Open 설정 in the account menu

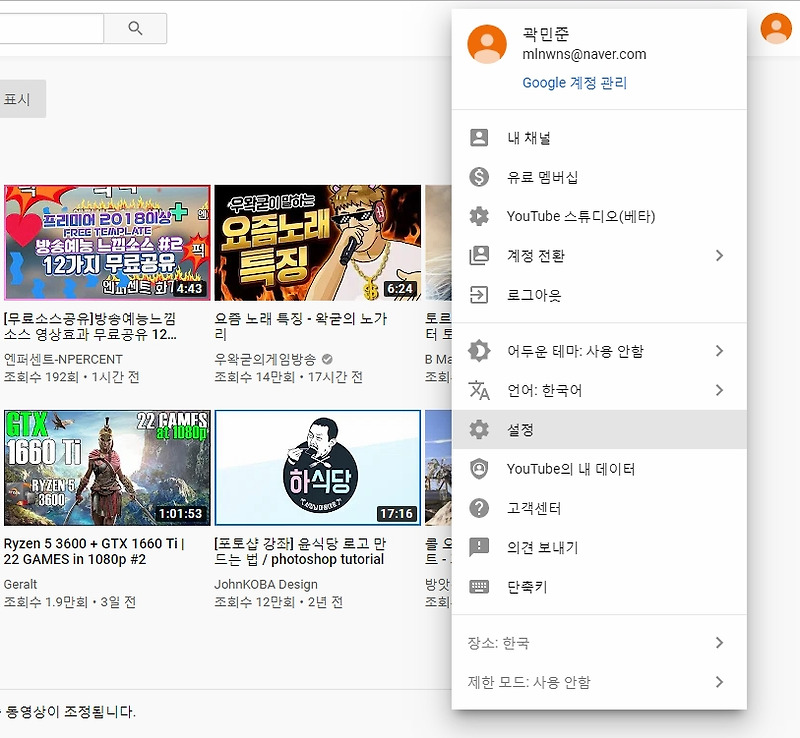(599, 430)
